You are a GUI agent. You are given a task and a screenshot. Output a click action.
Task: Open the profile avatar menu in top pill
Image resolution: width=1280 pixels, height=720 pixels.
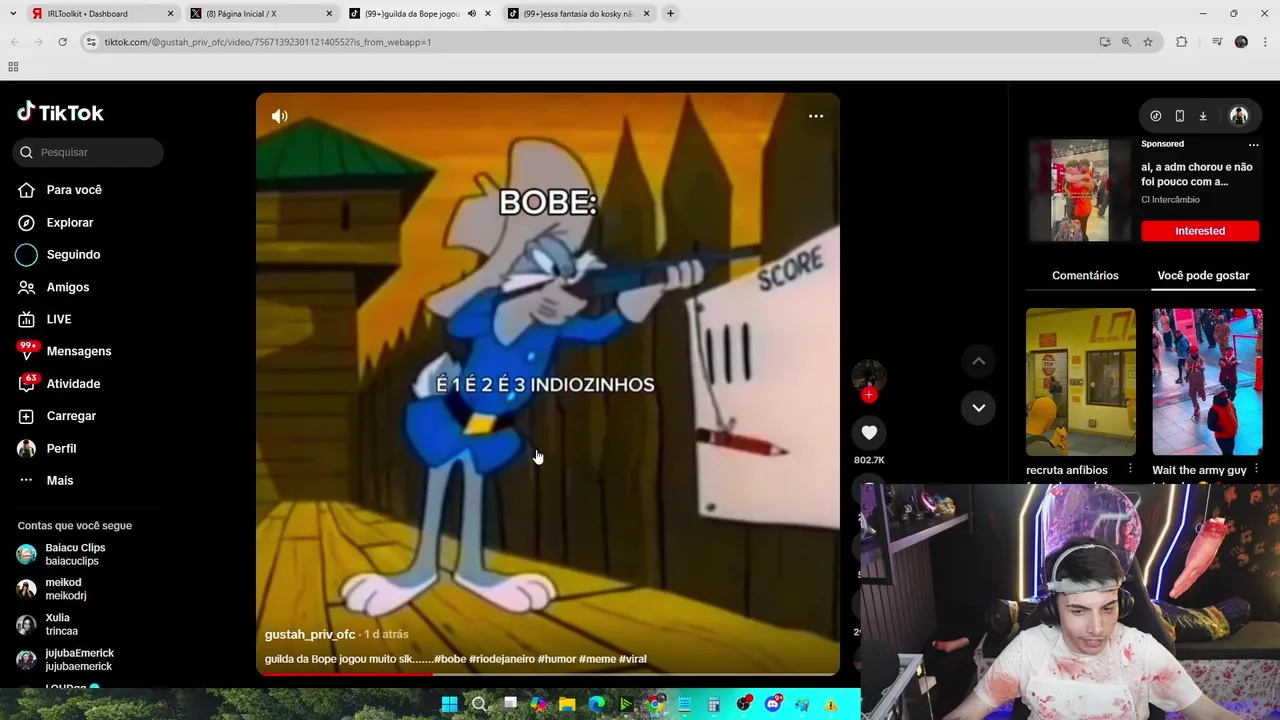pyautogui.click(x=1238, y=116)
